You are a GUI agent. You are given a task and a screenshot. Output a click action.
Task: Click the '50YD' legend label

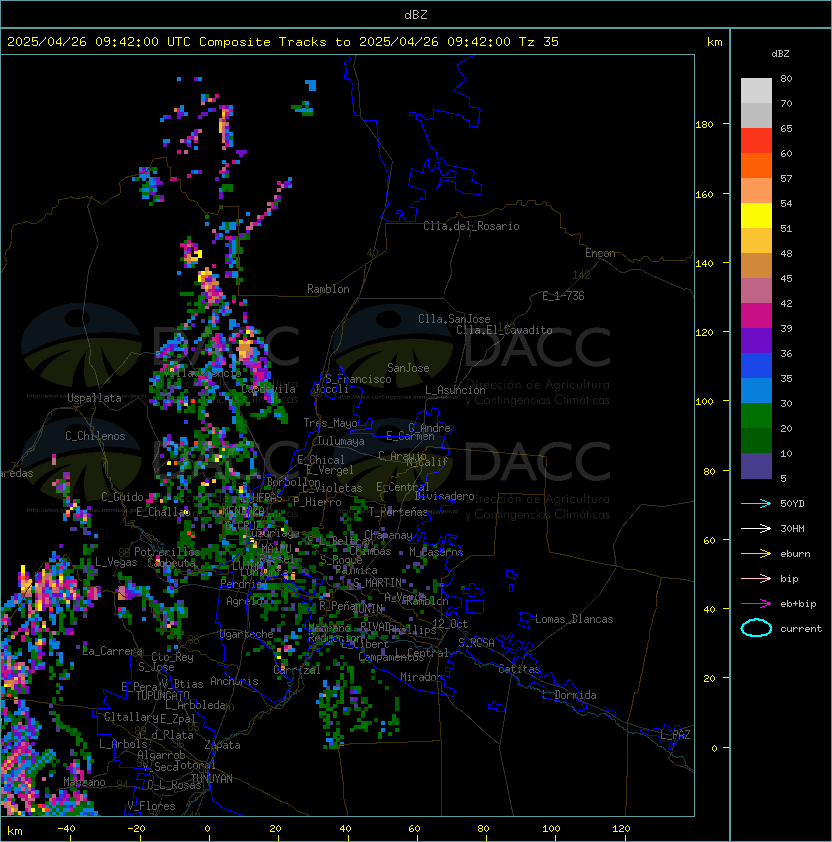tap(792, 504)
